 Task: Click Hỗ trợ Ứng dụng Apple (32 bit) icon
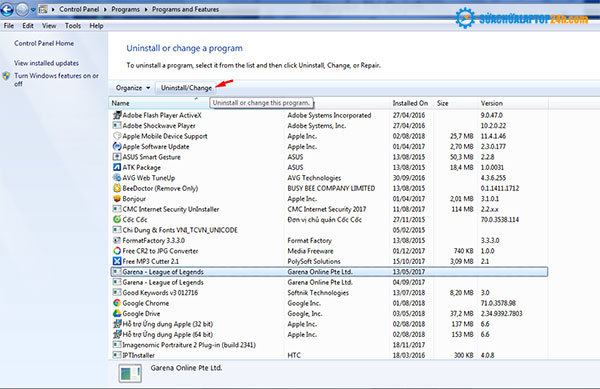[117, 324]
